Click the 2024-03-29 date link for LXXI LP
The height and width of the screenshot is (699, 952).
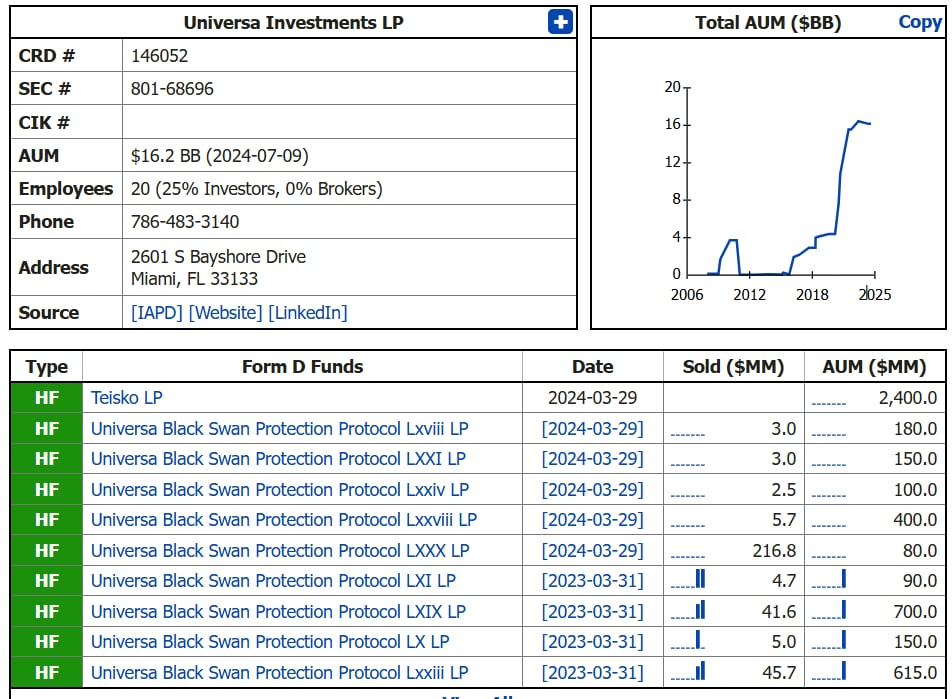(593, 459)
